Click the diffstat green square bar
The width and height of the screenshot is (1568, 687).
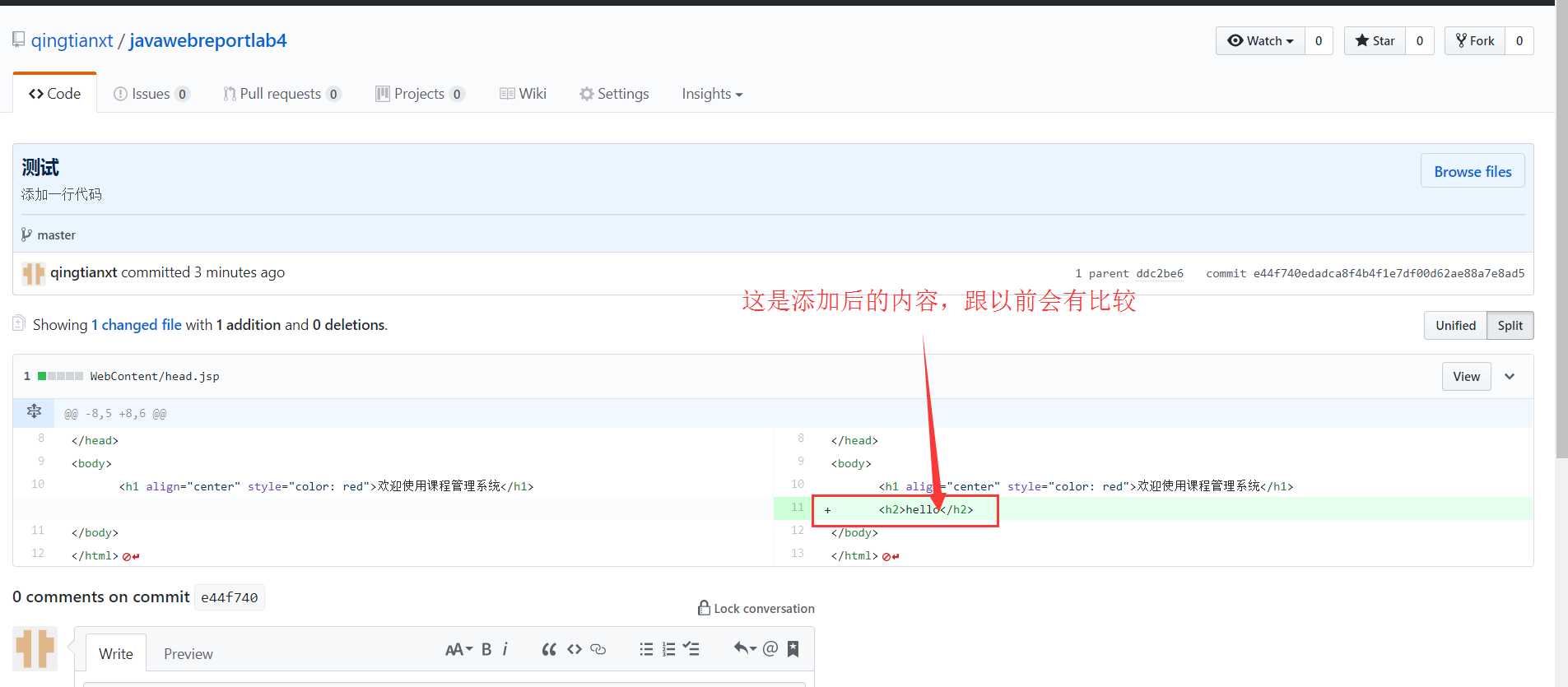tap(60, 376)
